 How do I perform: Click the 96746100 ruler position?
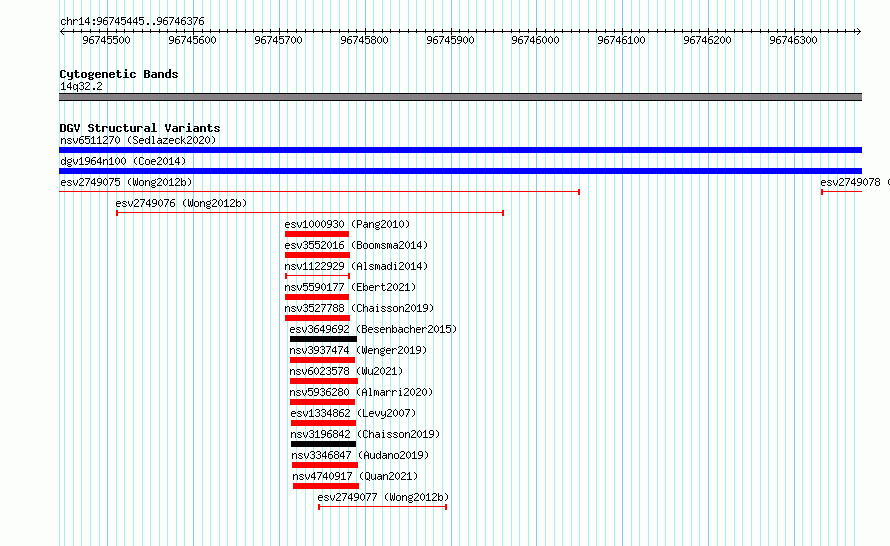click(x=622, y=40)
